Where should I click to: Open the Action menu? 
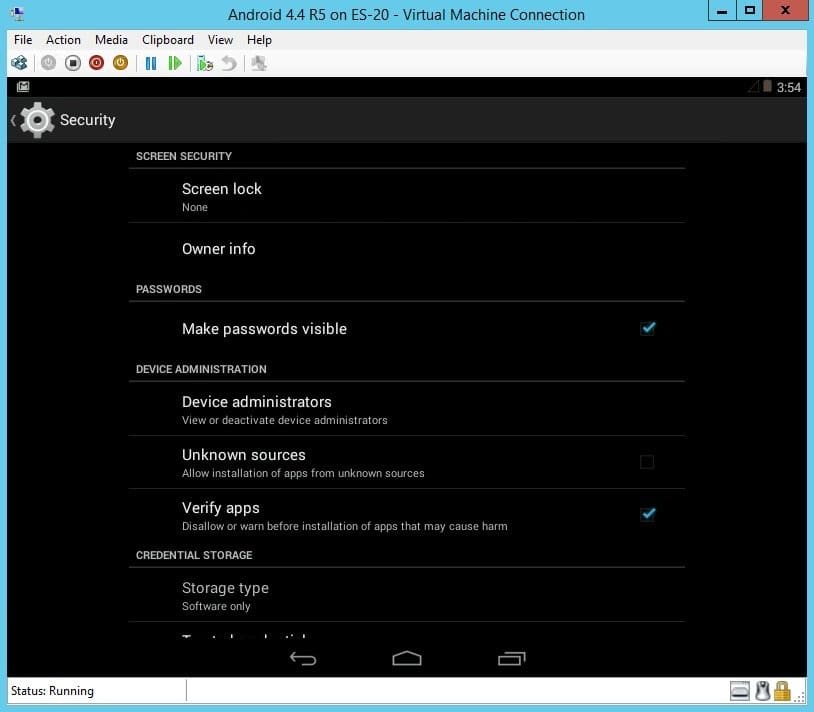(63, 40)
